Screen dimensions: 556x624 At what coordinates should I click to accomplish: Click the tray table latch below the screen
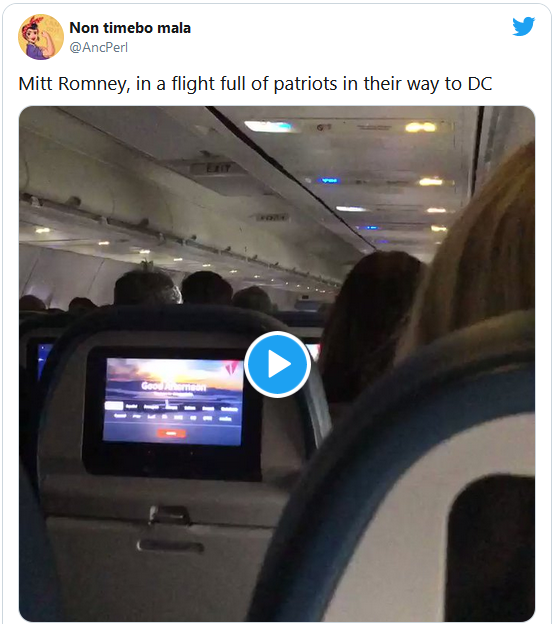170,515
